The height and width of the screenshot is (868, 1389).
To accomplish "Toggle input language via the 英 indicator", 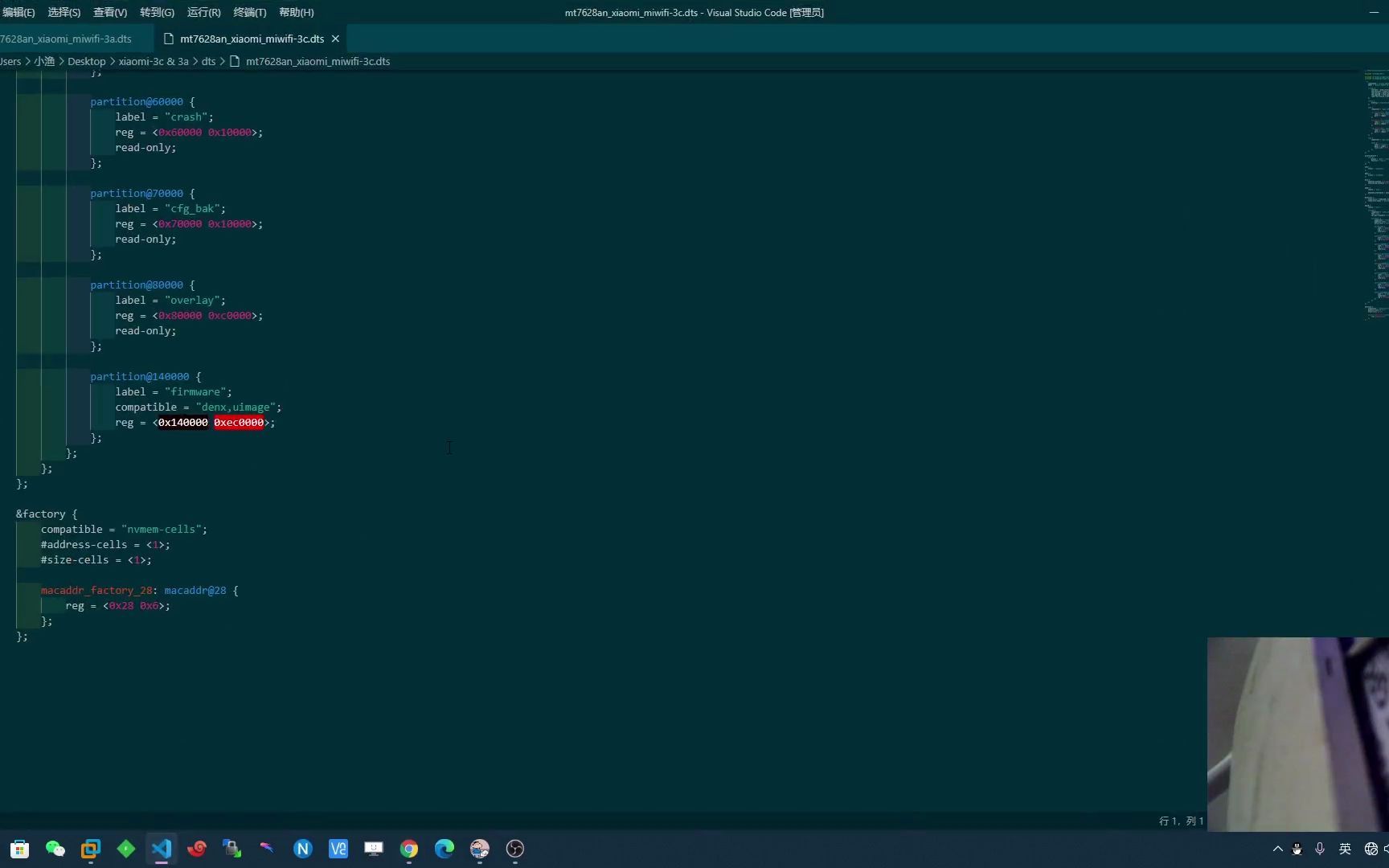I will (x=1345, y=850).
